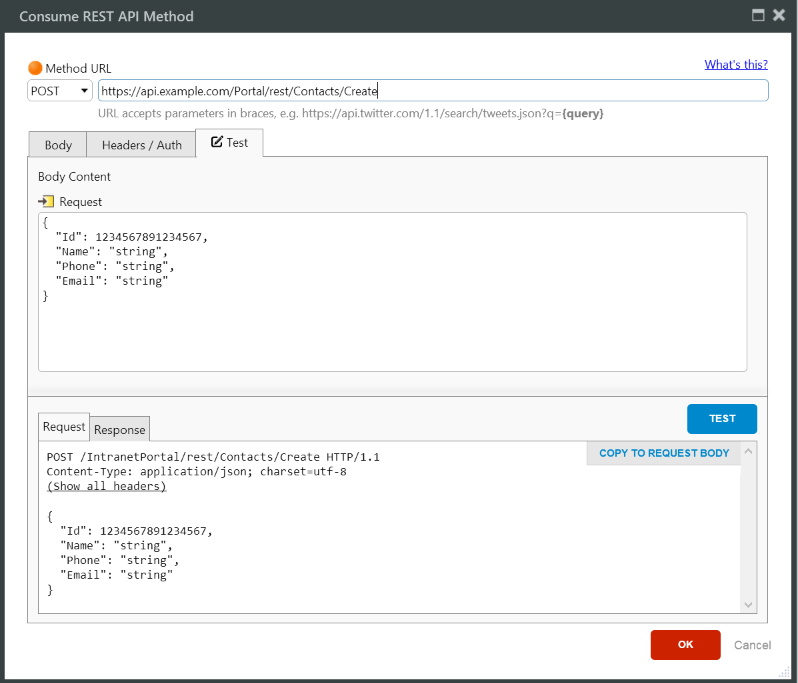Expand the (Show all headers) link
This screenshot has width=798, height=683.
(106, 486)
